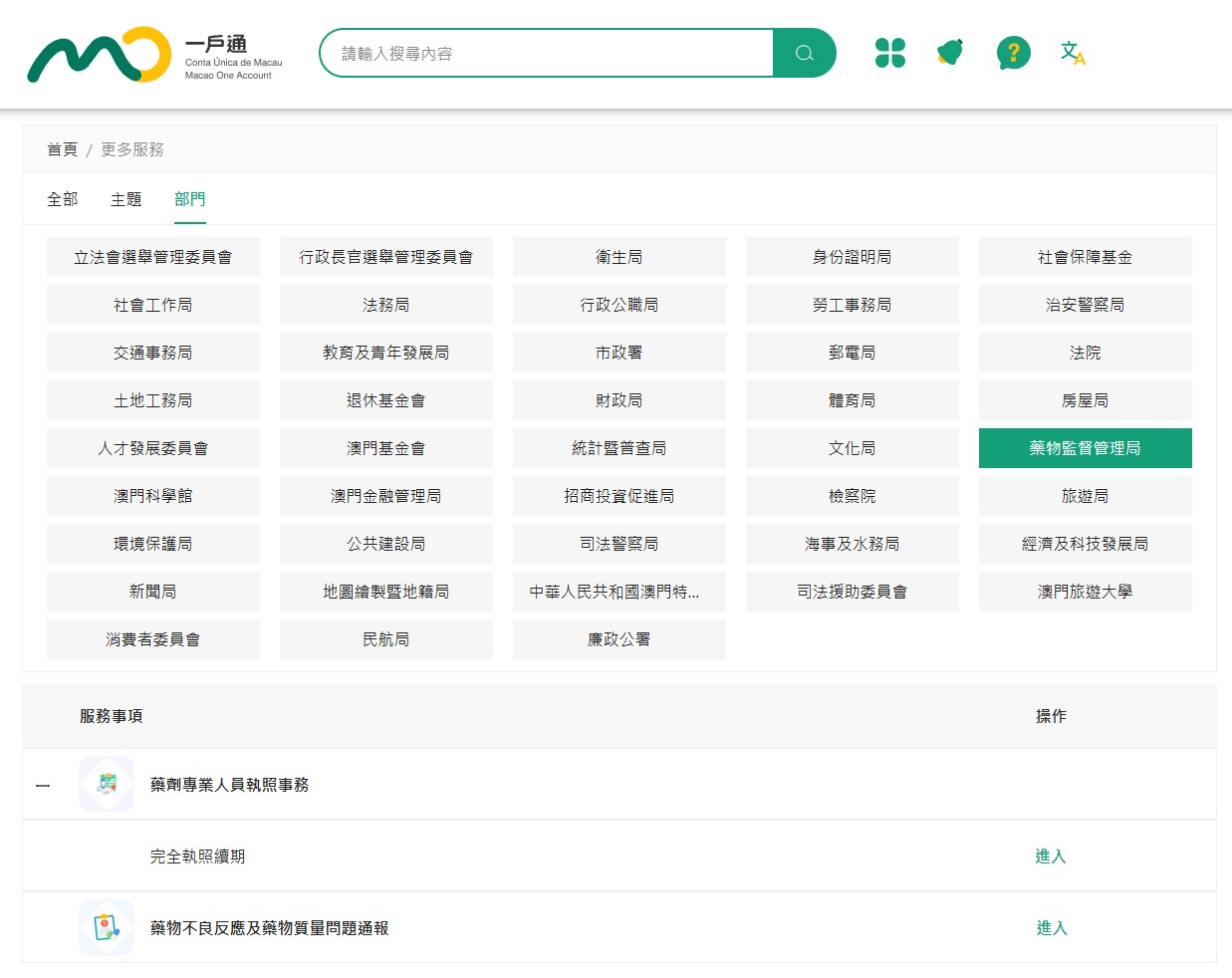Click 首頁 in the breadcrumb
Viewport: 1232px width, 978px height.
pos(62,149)
